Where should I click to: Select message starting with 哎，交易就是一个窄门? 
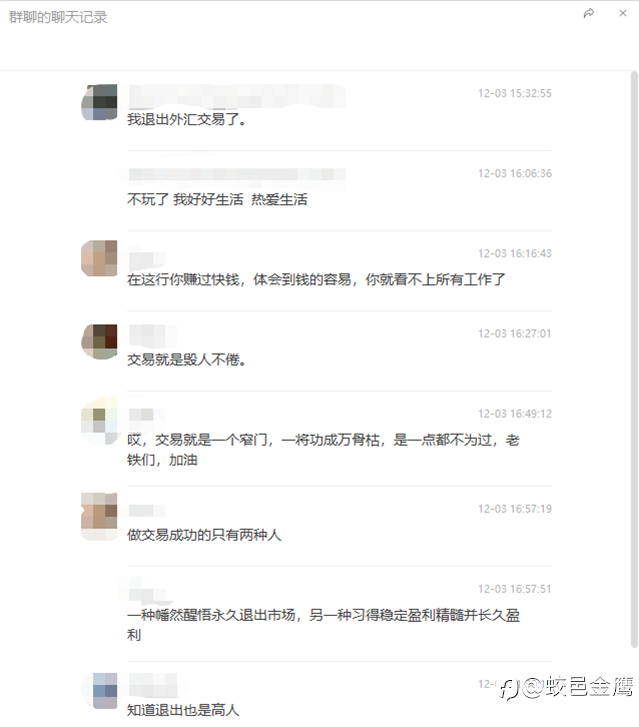pyautogui.click(x=323, y=450)
